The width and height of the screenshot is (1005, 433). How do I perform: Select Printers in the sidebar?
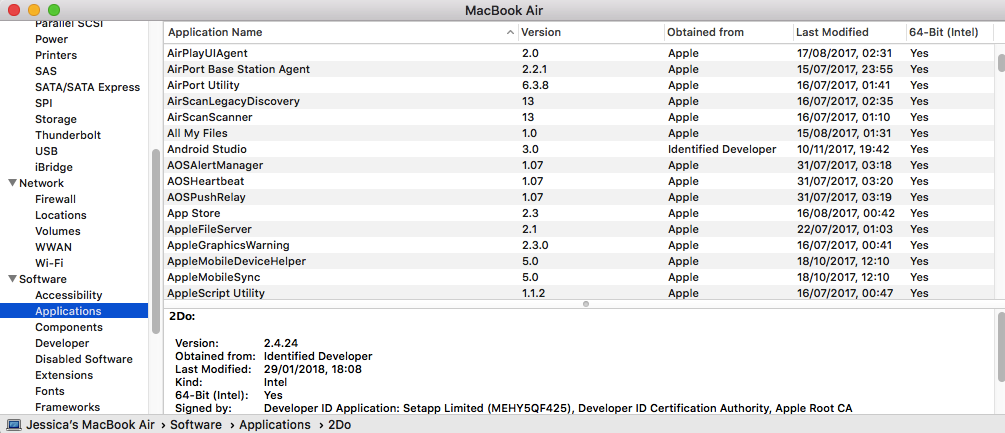click(56, 55)
